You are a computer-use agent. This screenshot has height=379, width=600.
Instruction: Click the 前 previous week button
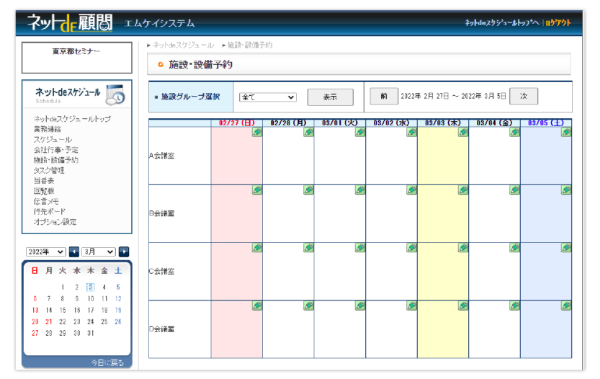click(x=383, y=96)
